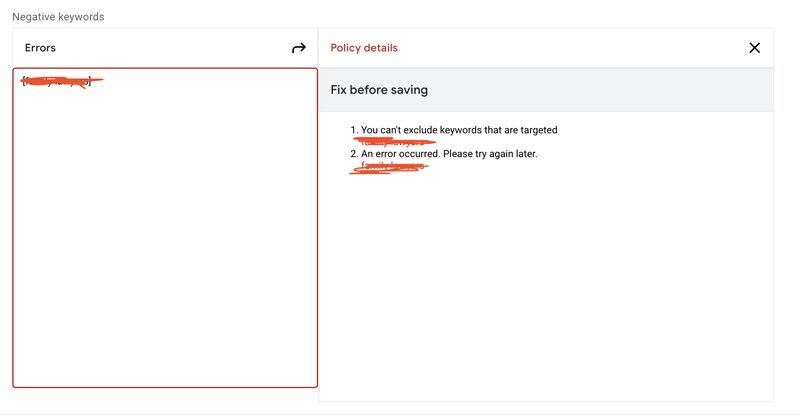The image size is (800, 417).
Task: Click the list number 2 marker
Action: click(354, 154)
